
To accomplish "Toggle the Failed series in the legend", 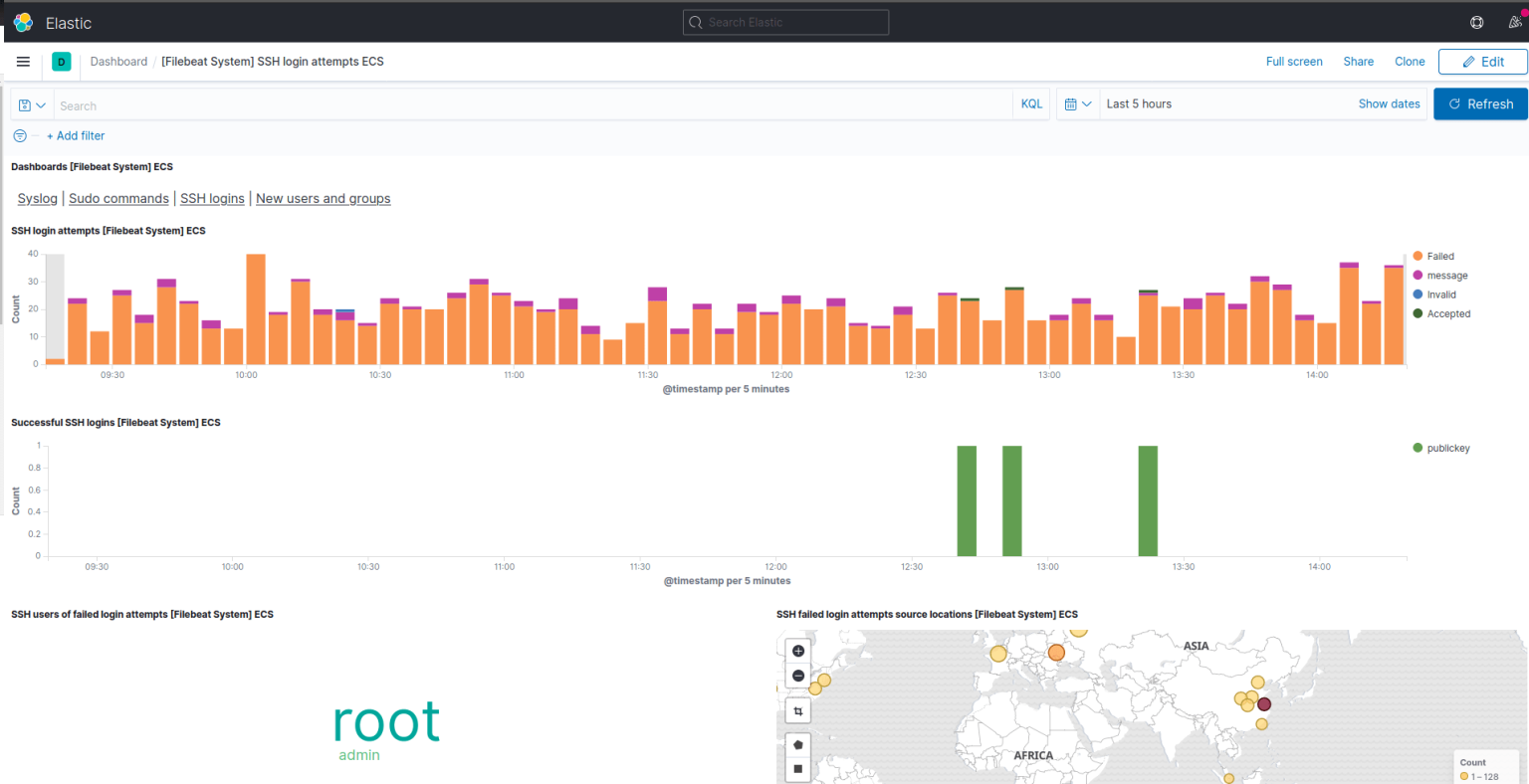I will coord(1437,256).
